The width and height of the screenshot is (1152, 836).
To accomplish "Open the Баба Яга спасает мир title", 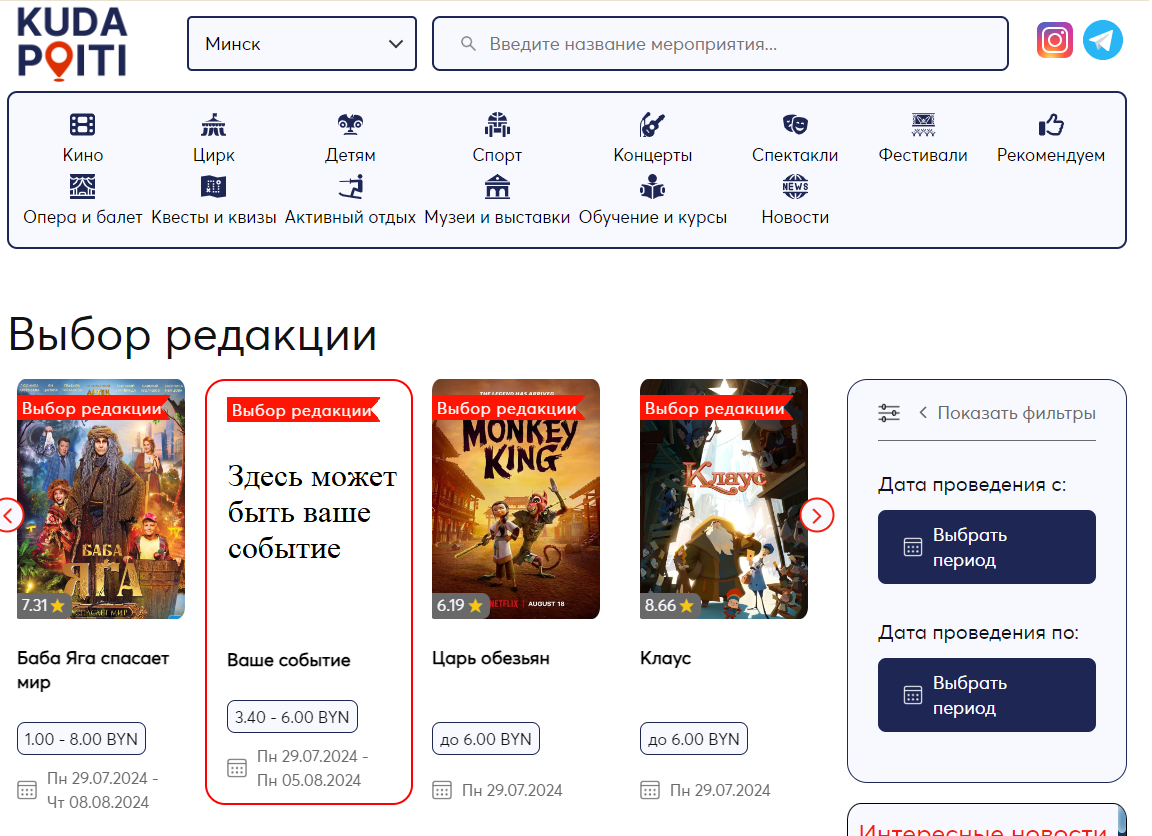I will [93, 670].
